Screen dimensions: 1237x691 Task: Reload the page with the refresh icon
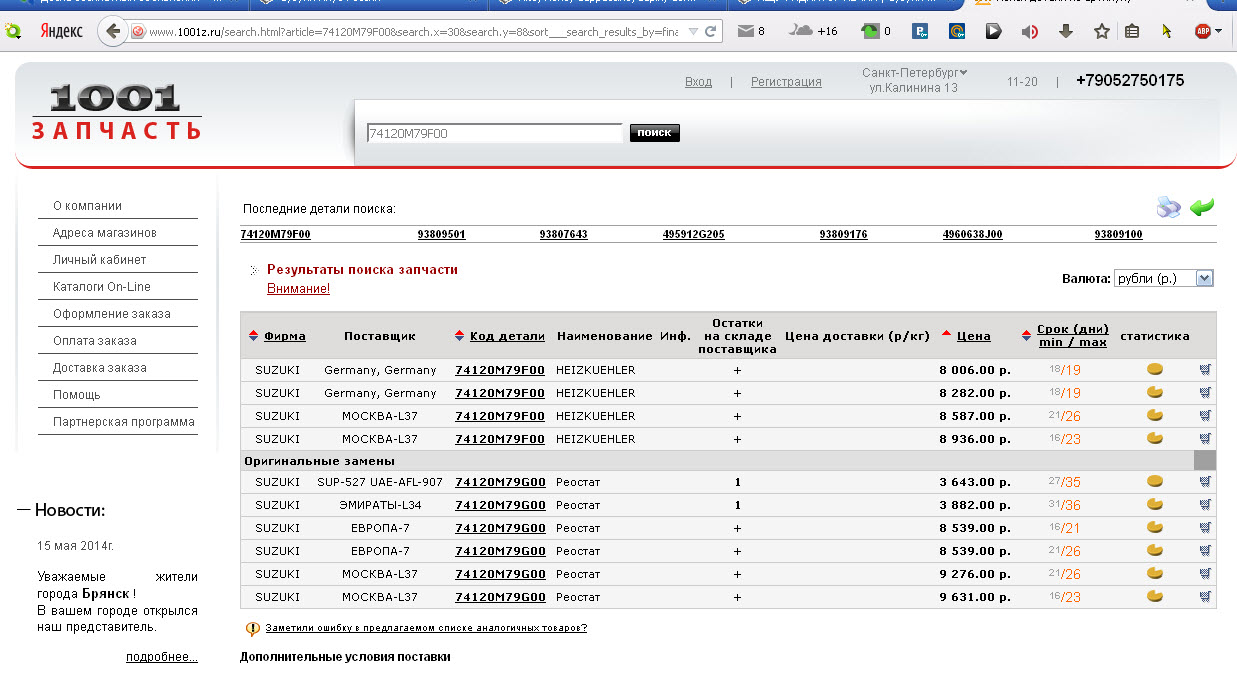[x=710, y=31]
